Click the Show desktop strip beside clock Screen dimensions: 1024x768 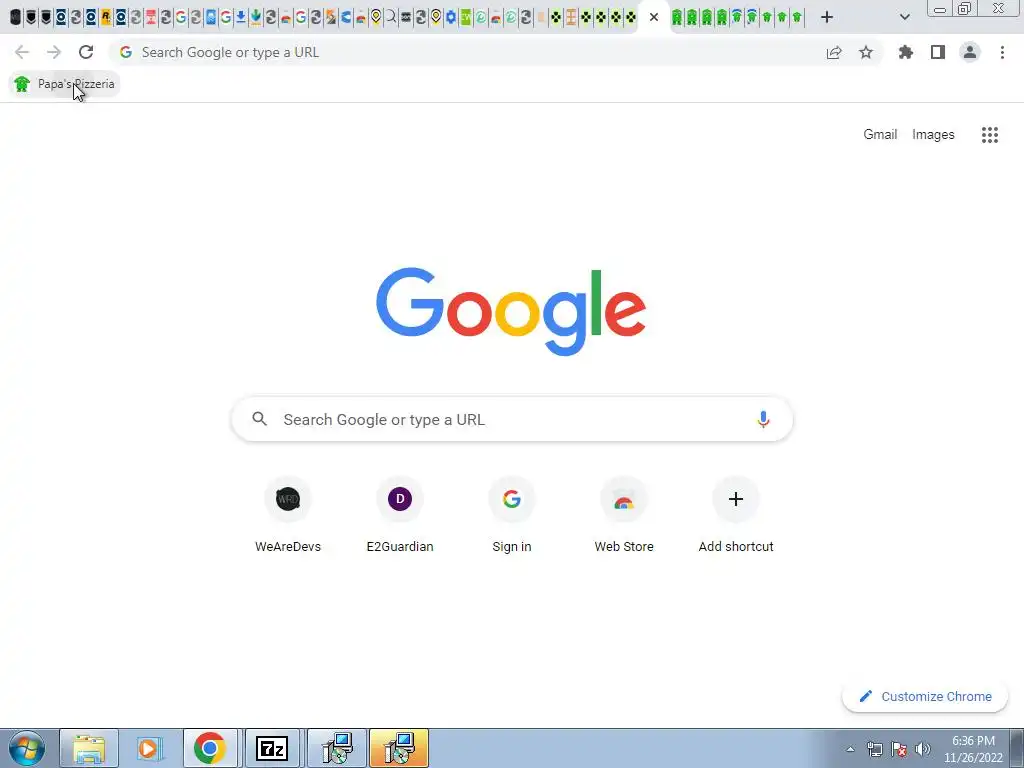coord(1017,748)
